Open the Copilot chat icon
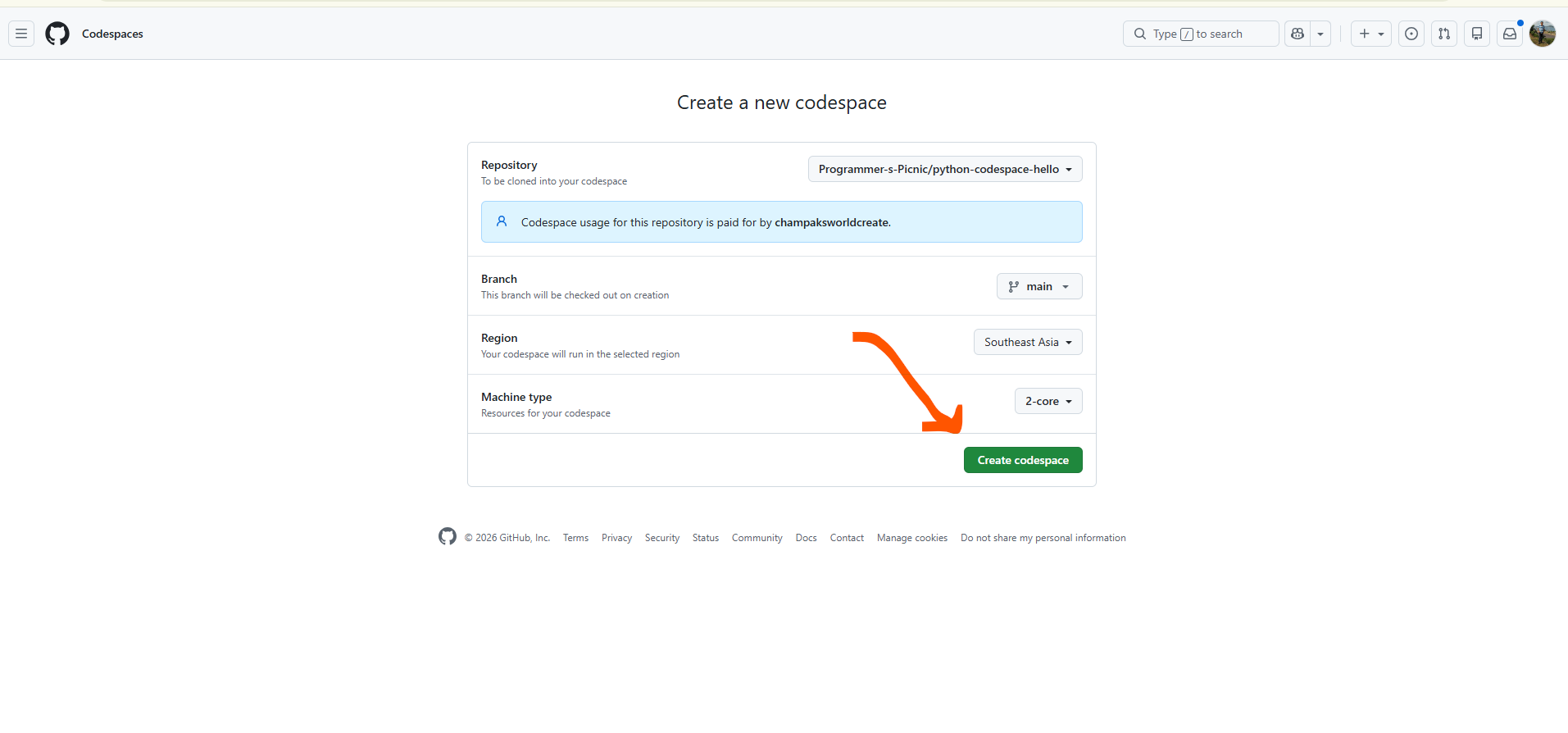The height and width of the screenshot is (733, 1568). 1298,34
